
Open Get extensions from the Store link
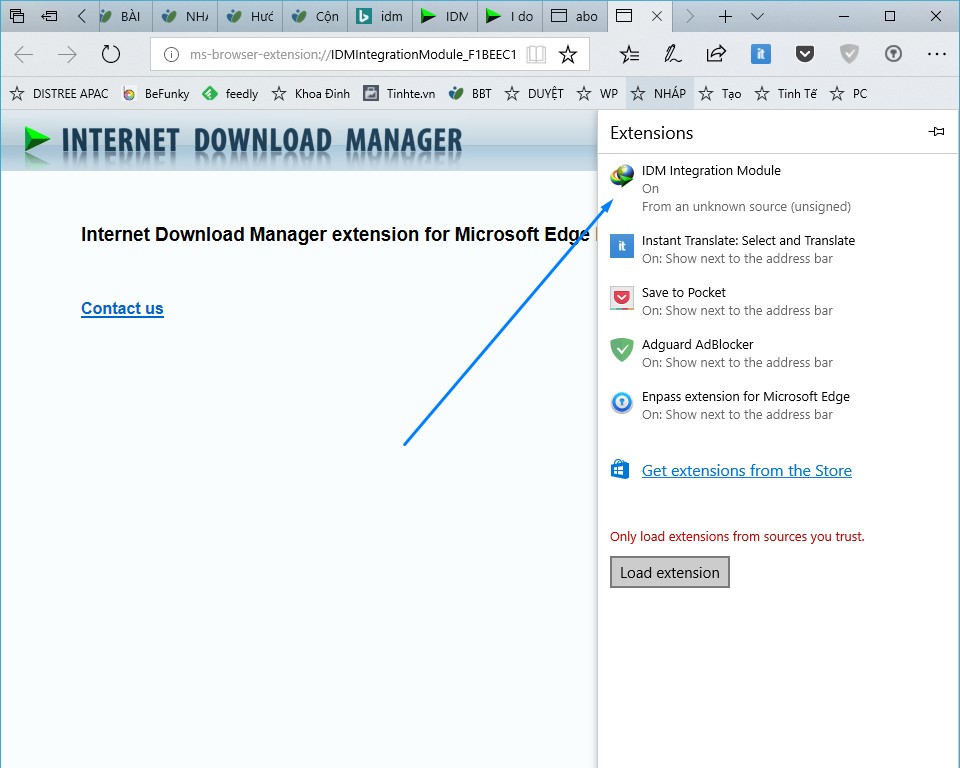746,470
